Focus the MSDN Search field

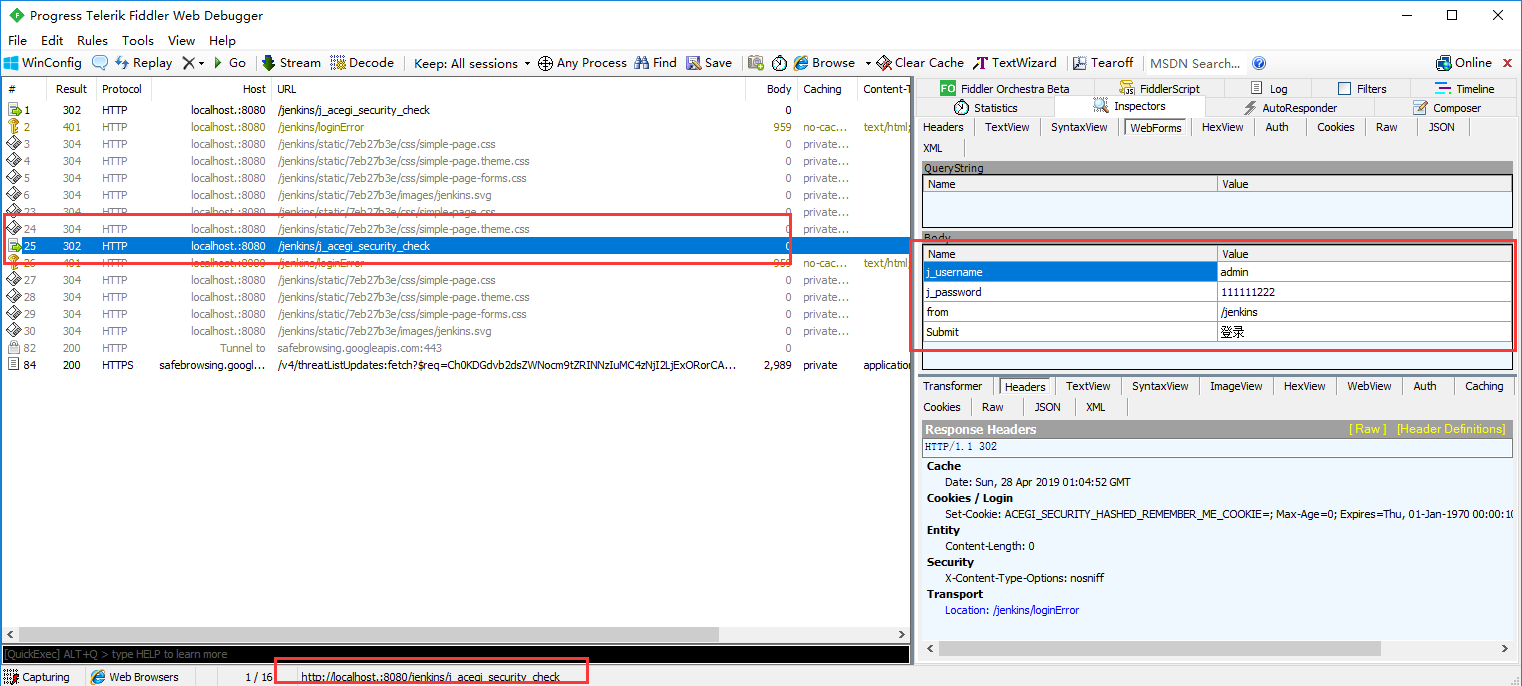(x=1196, y=63)
